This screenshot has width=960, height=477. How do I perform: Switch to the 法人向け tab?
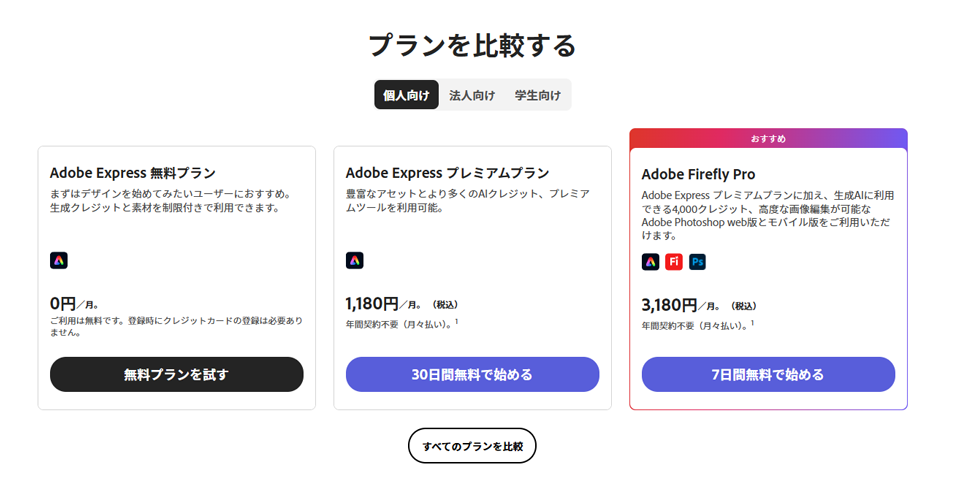coord(472,95)
